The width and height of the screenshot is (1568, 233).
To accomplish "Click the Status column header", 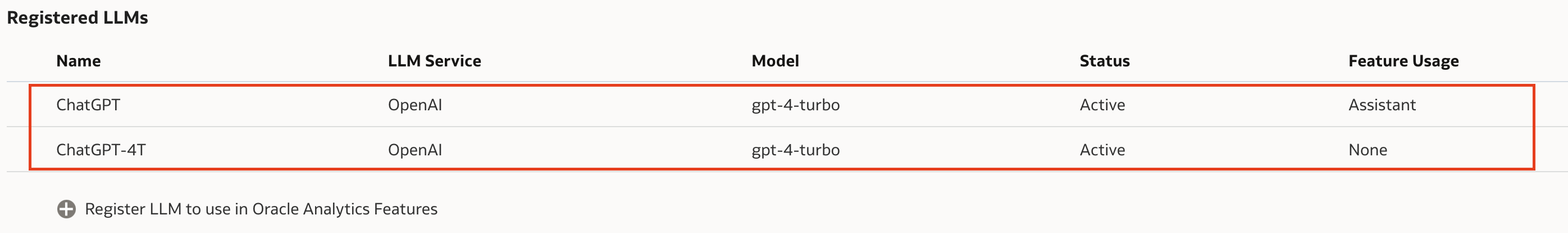I will pyautogui.click(x=1105, y=61).
